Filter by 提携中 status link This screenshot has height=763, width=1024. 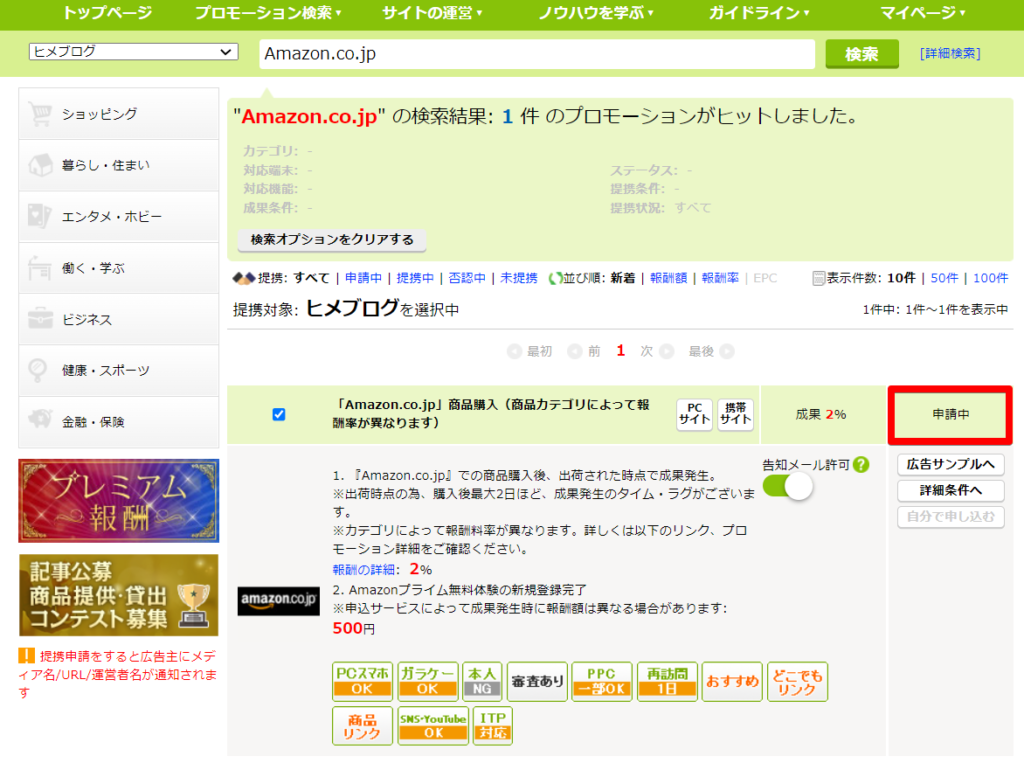[x=415, y=278]
